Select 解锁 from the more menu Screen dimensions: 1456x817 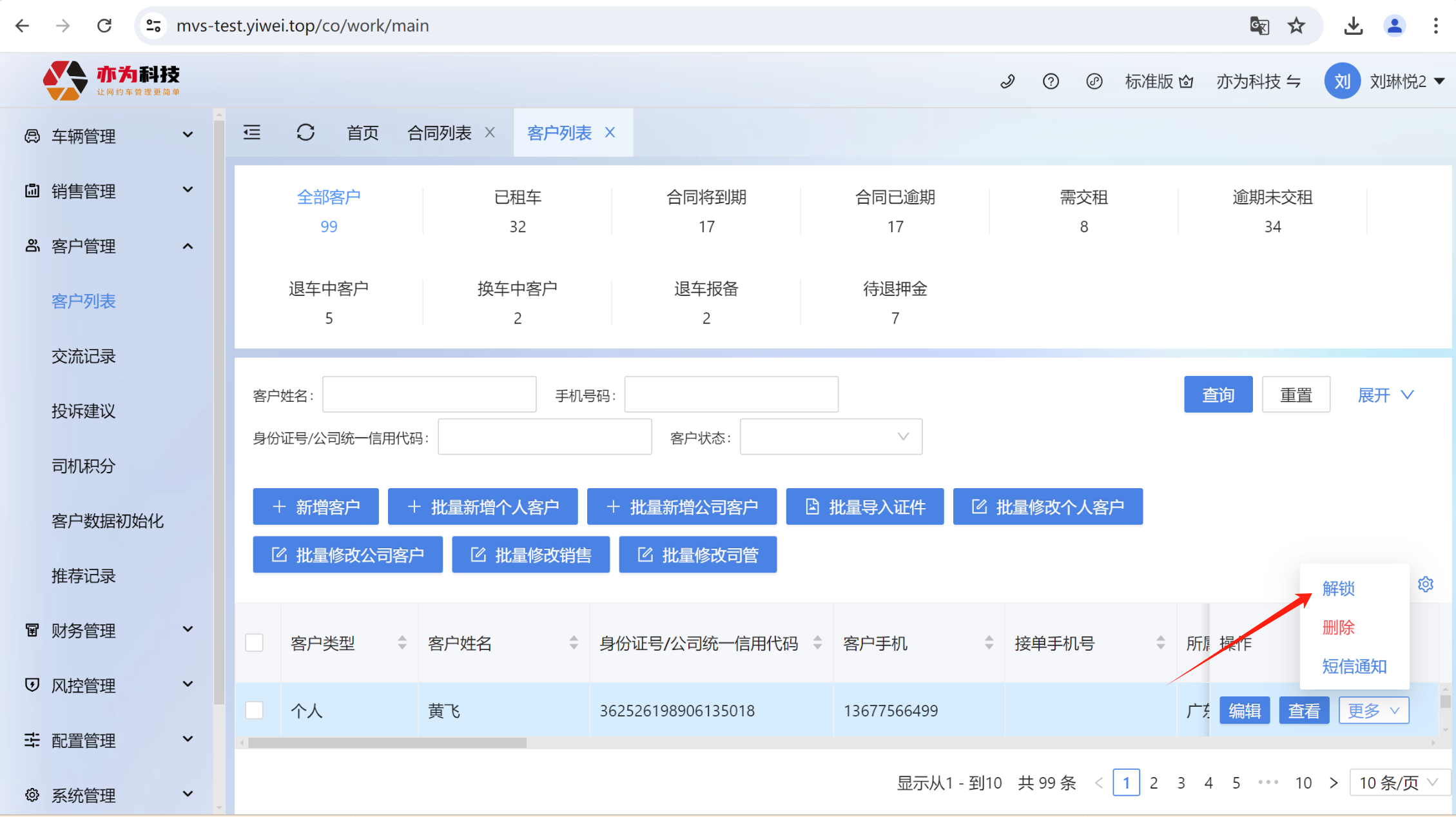tap(1338, 588)
